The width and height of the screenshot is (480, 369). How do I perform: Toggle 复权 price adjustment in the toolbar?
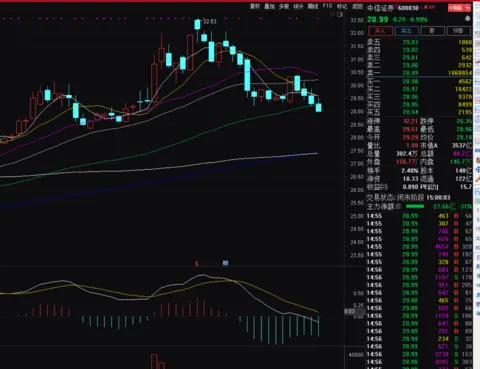click(x=255, y=6)
